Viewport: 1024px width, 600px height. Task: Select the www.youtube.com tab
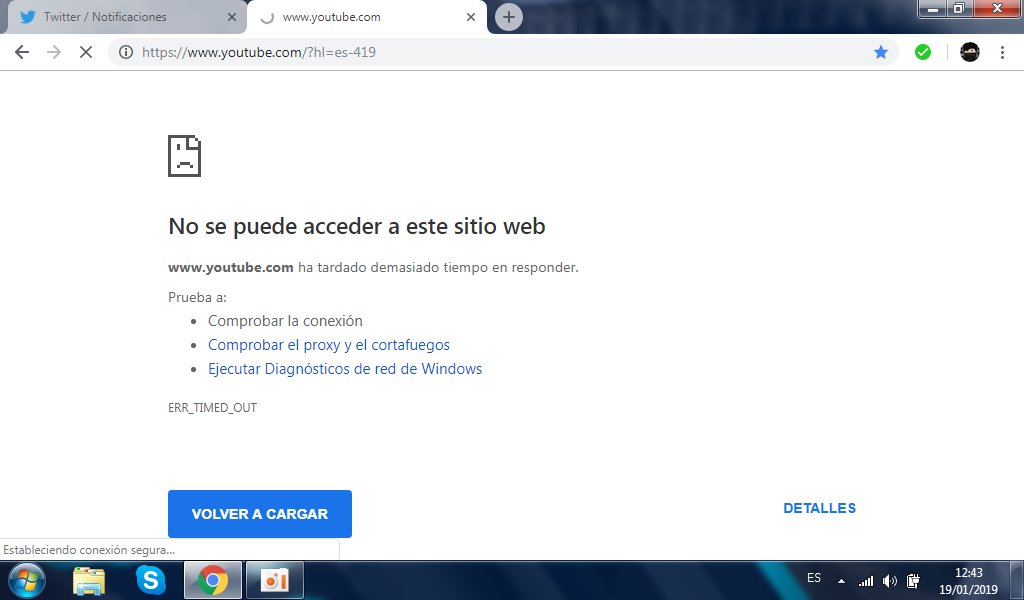366,17
